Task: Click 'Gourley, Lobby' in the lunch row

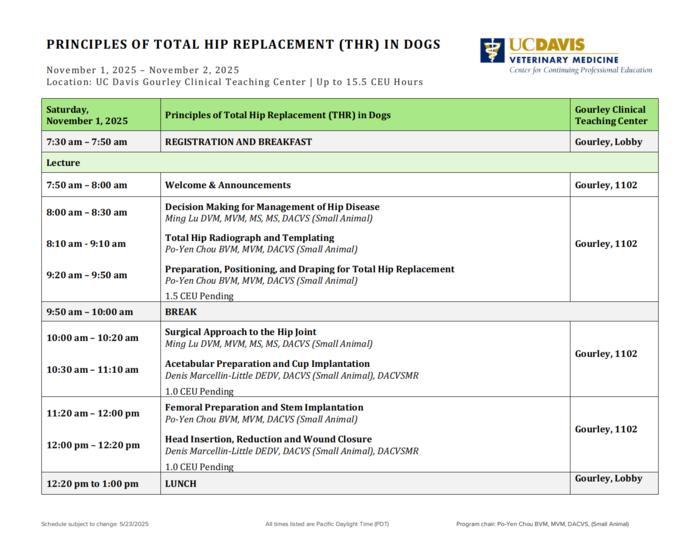Action: pyautogui.click(x=608, y=478)
